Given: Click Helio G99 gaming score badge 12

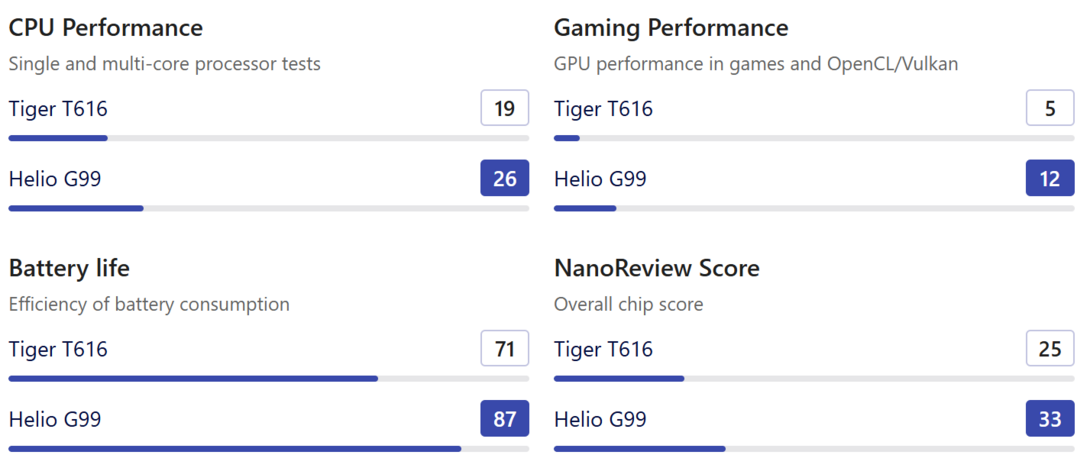Looking at the screenshot, I should [1050, 179].
